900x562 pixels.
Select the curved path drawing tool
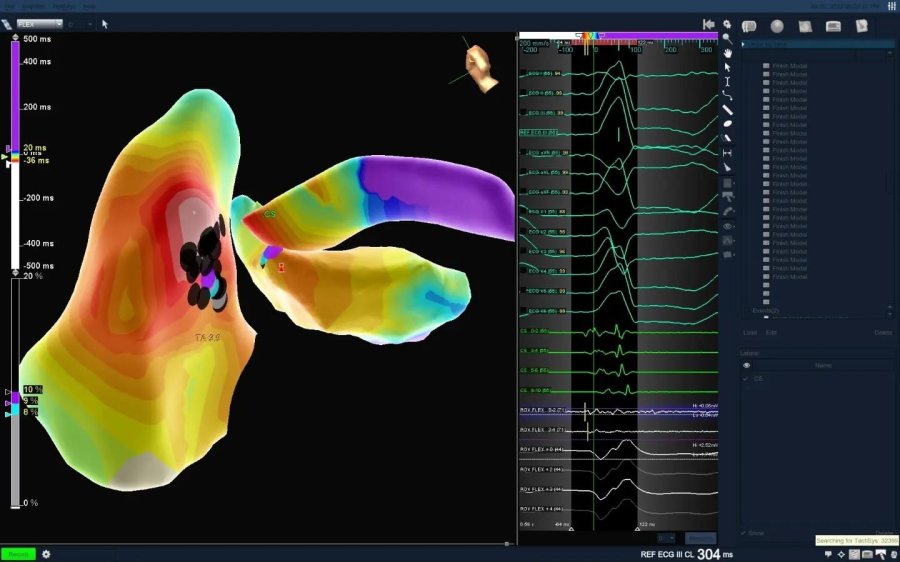[x=727, y=95]
